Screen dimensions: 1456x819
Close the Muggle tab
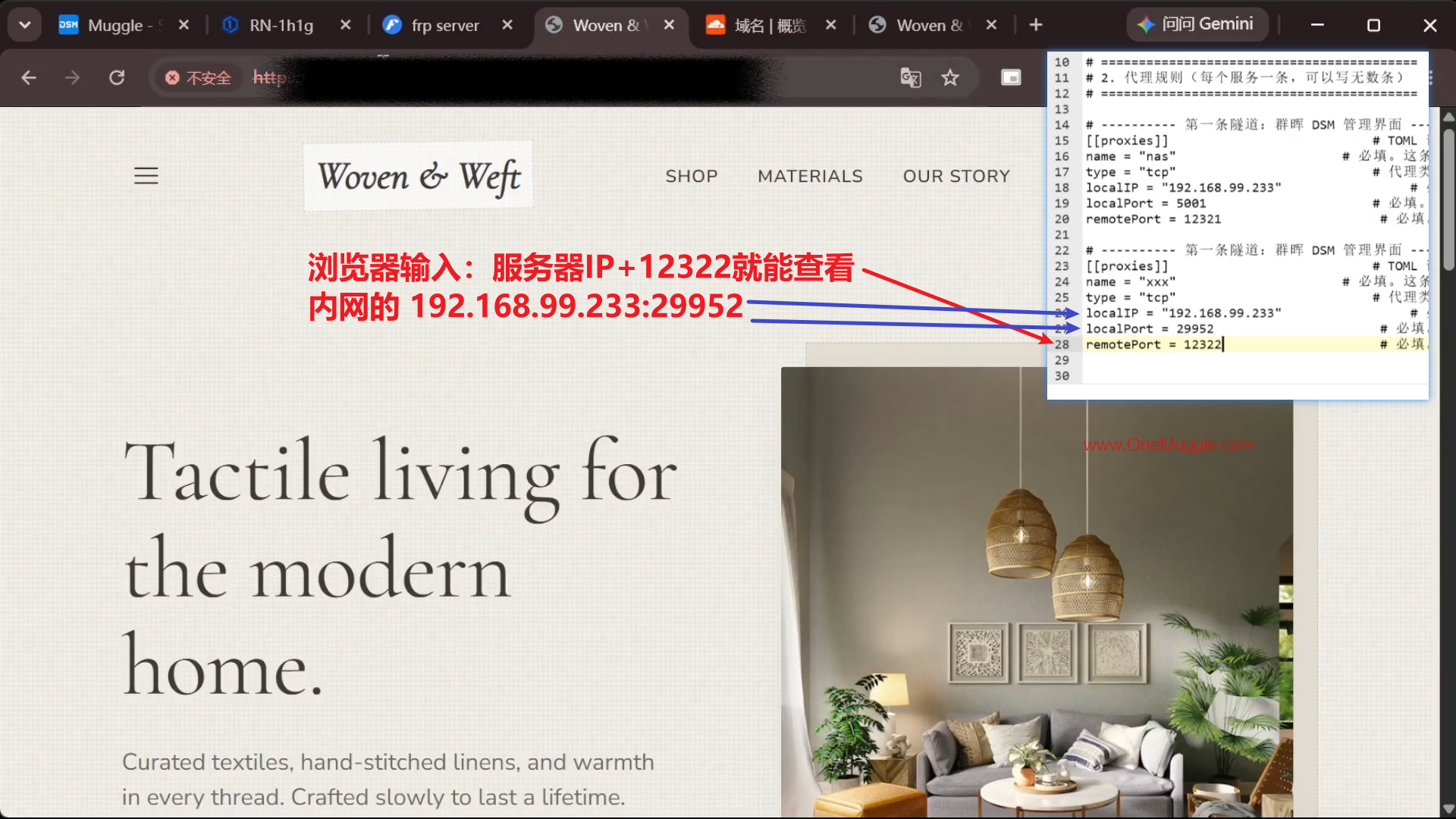184,25
